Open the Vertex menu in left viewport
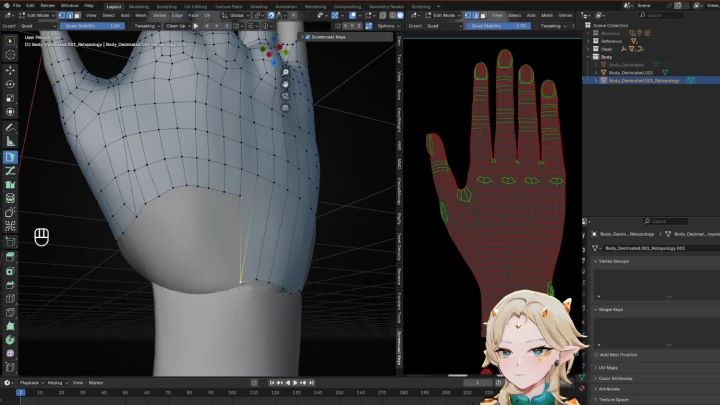Viewport: 720px width, 405px height. point(159,15)
